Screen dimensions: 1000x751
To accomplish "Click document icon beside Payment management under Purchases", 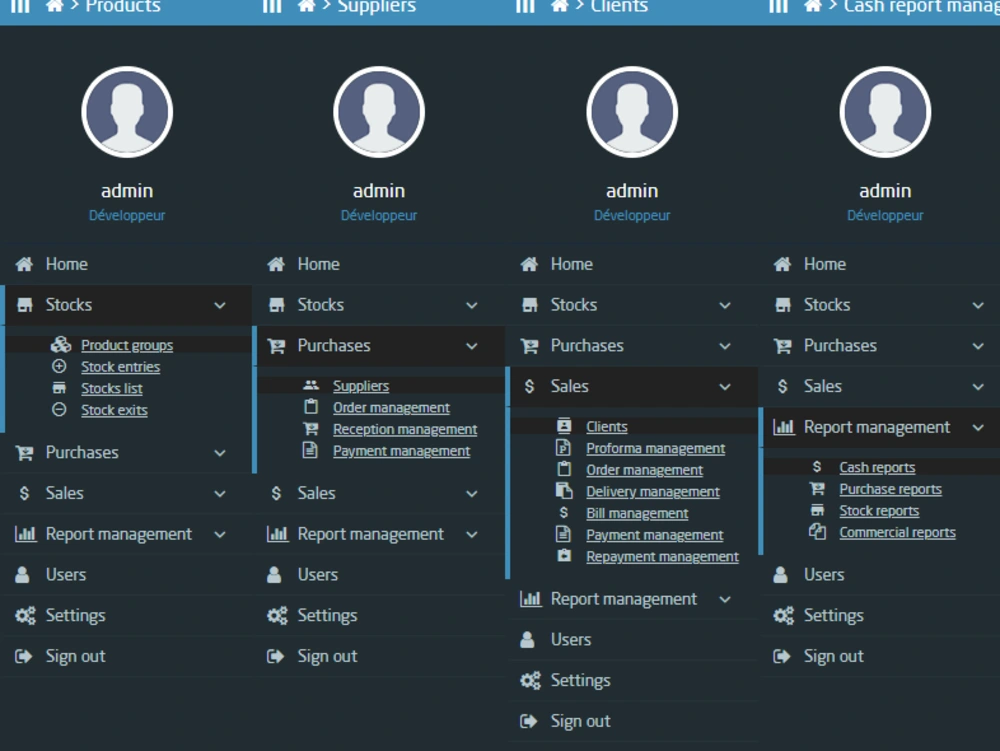I will [x=310, y=450].
